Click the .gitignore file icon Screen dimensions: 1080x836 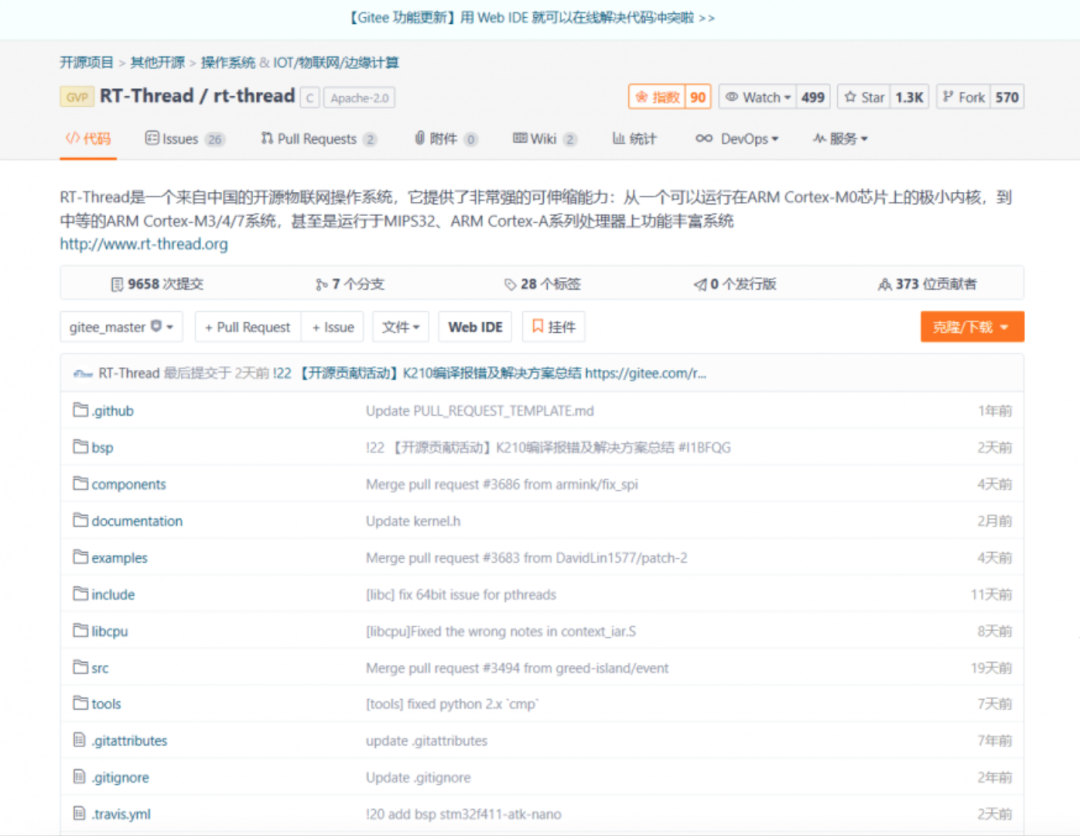point(79,777)
